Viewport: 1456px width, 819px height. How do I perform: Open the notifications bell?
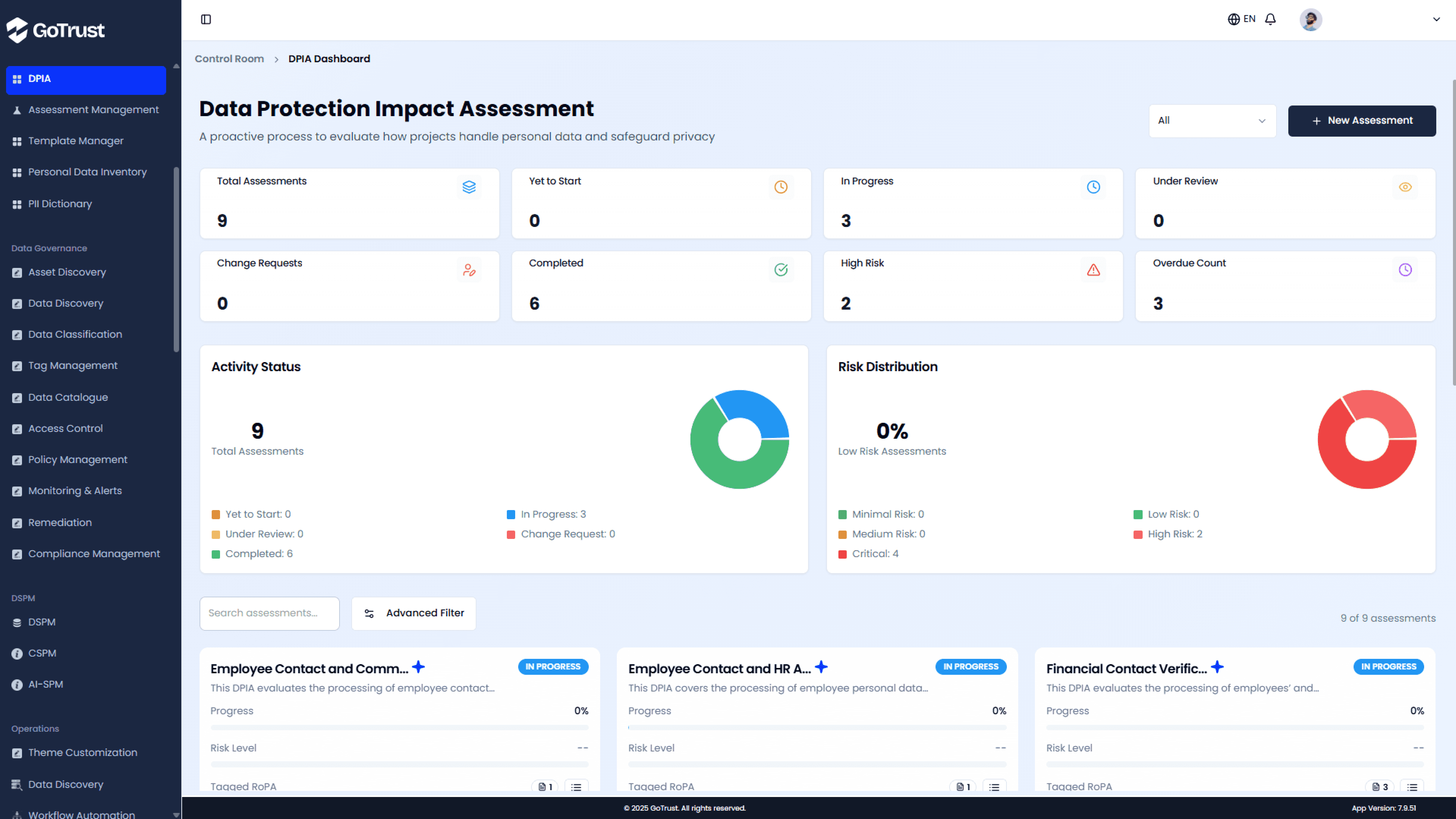point(1270,19)
